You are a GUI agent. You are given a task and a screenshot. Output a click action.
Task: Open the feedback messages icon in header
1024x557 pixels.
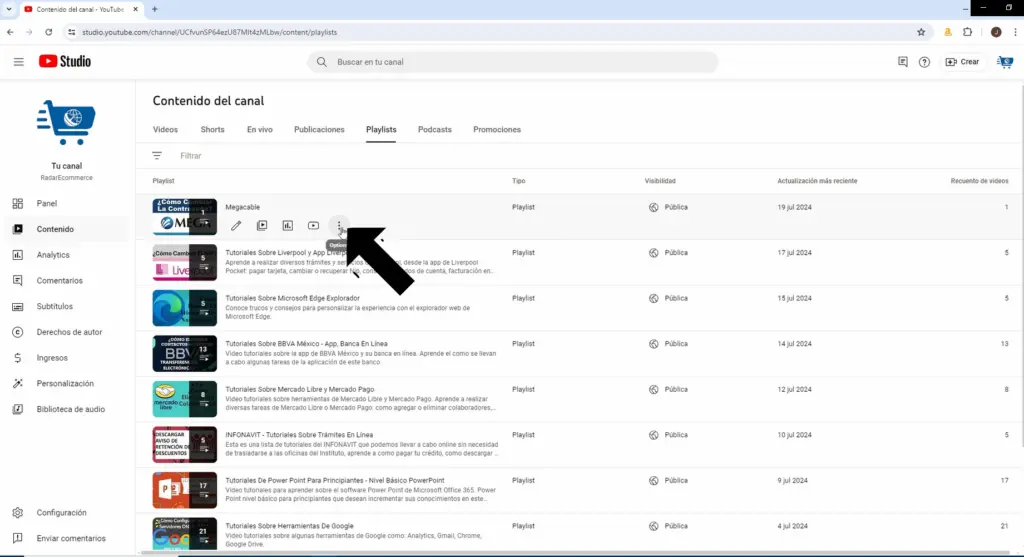(x=903, y=62)
